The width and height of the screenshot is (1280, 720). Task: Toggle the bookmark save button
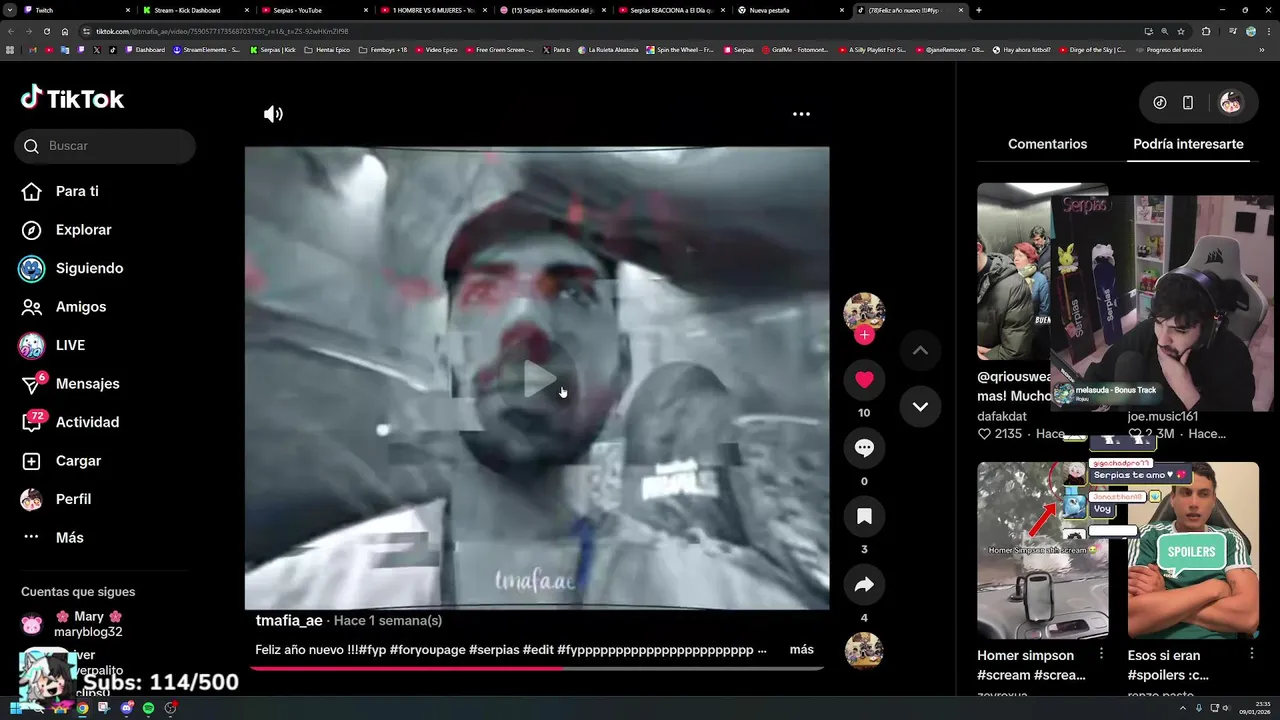(x=864, y=516)
